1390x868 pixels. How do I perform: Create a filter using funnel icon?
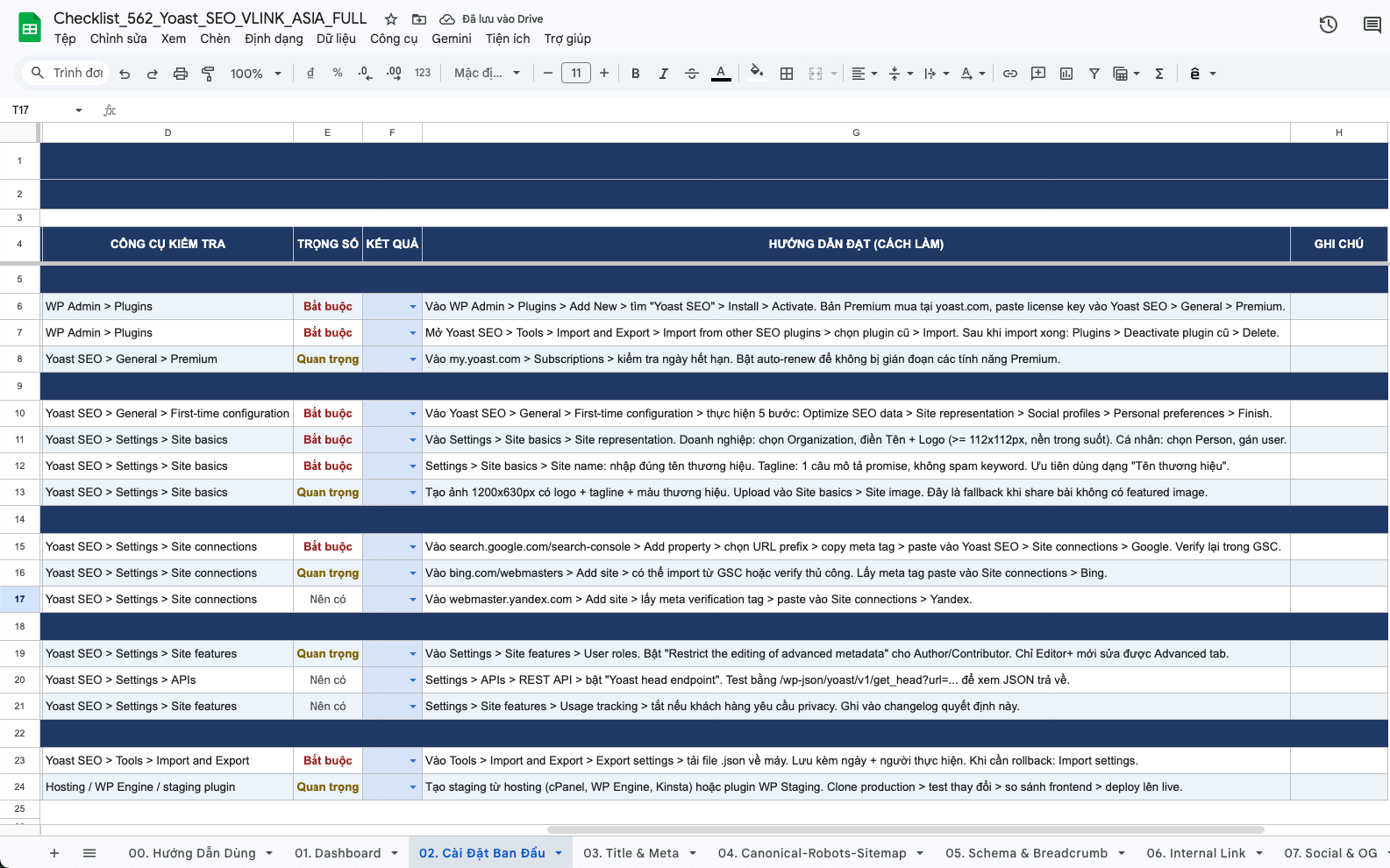coord(1094,74)
